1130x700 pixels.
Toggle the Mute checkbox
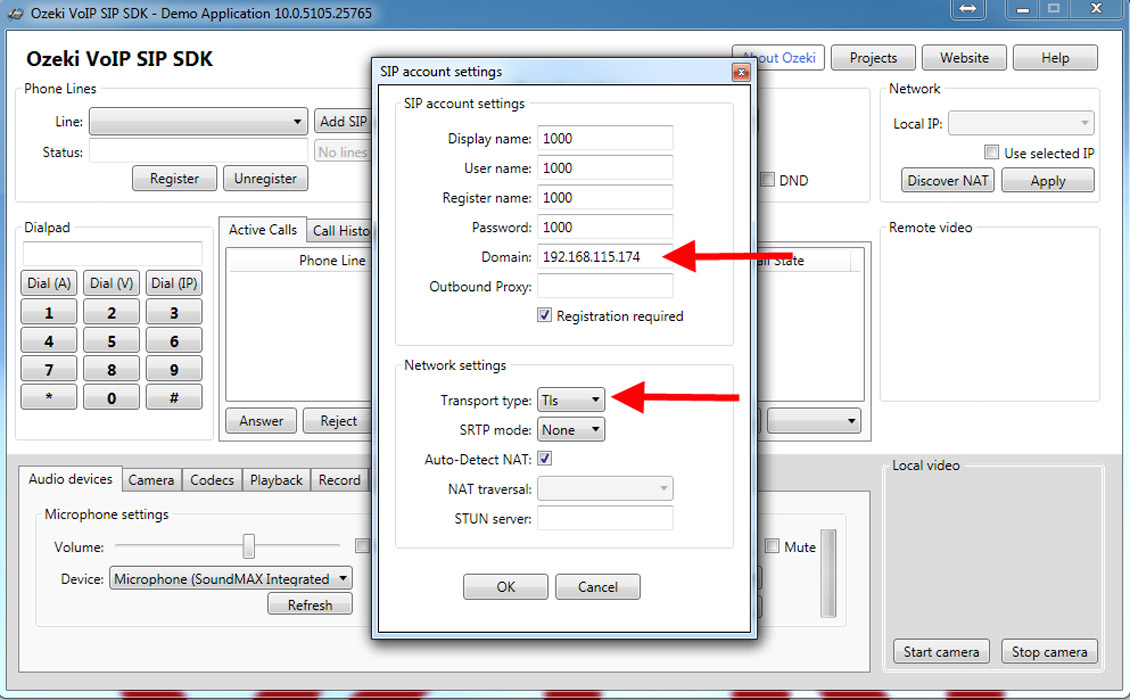click(x=772, y=546)
